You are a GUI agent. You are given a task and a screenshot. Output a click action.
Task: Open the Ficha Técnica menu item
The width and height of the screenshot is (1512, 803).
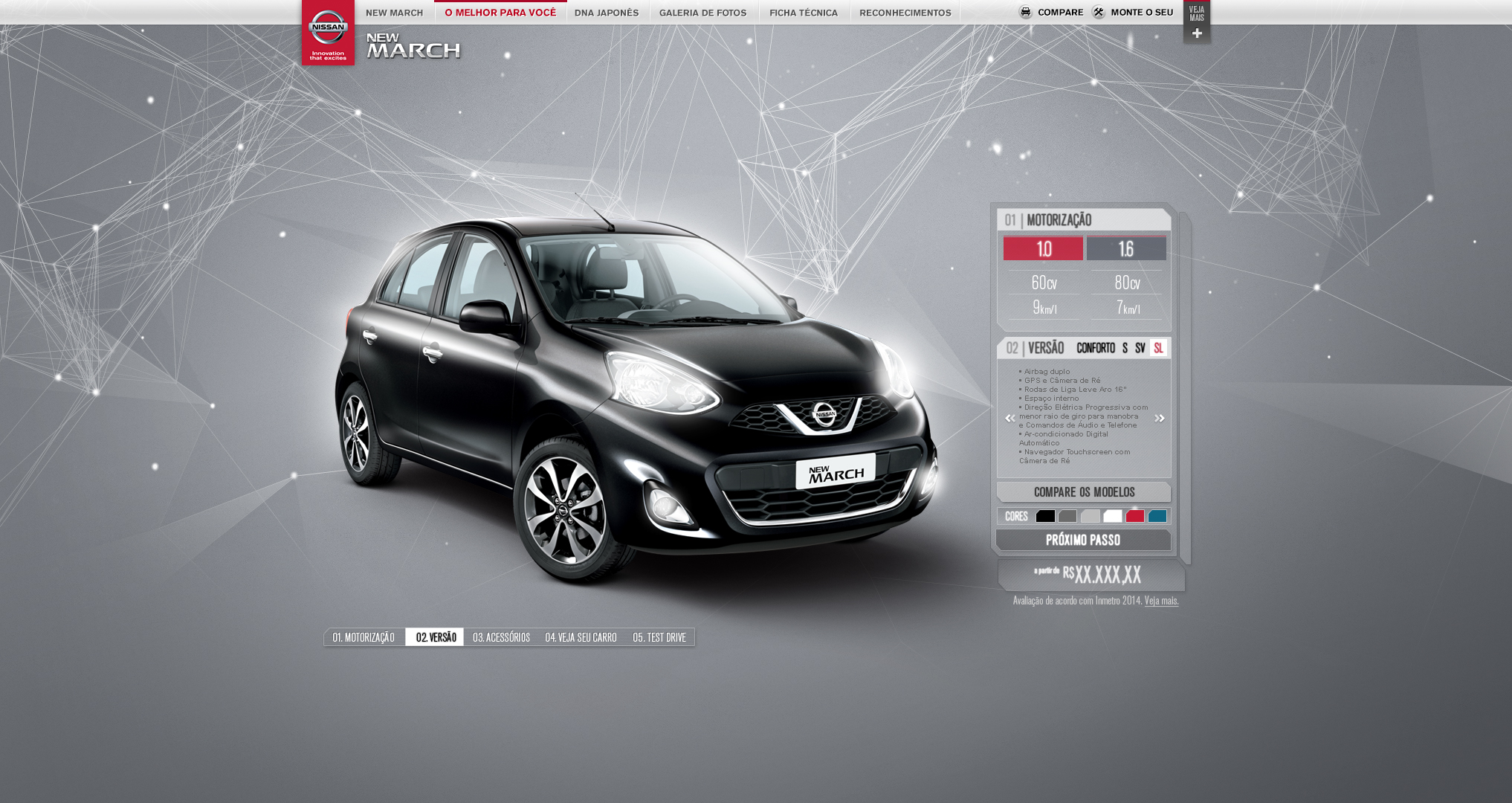803,13
